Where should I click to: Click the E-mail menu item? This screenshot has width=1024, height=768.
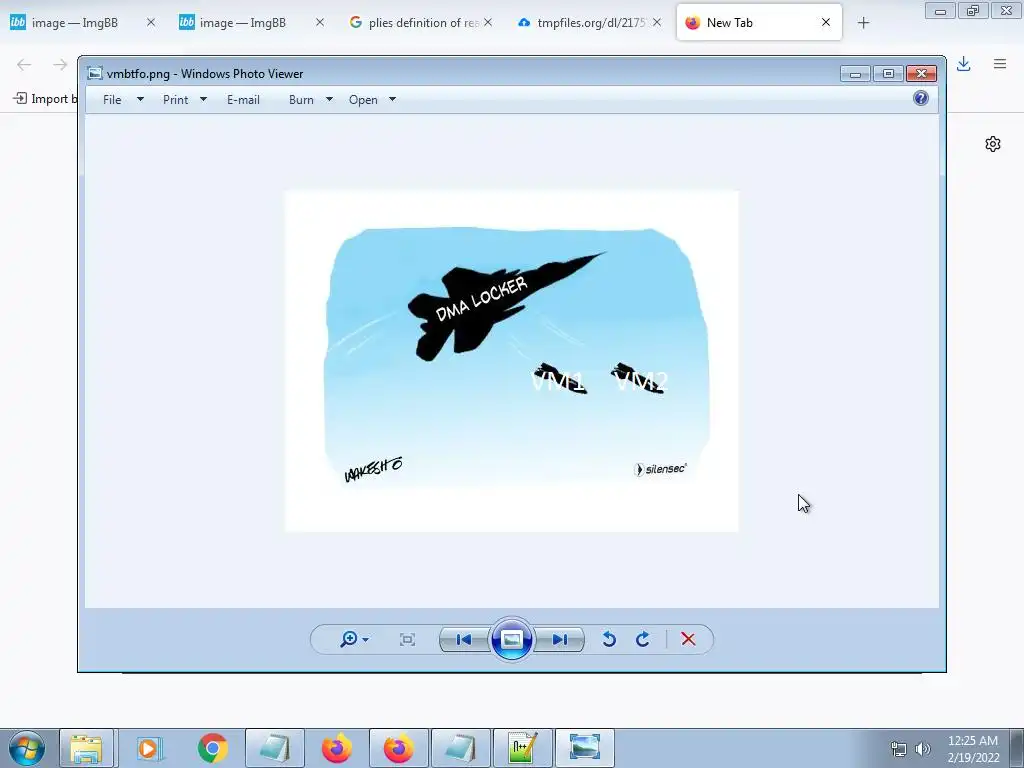[x=244, y=100]
